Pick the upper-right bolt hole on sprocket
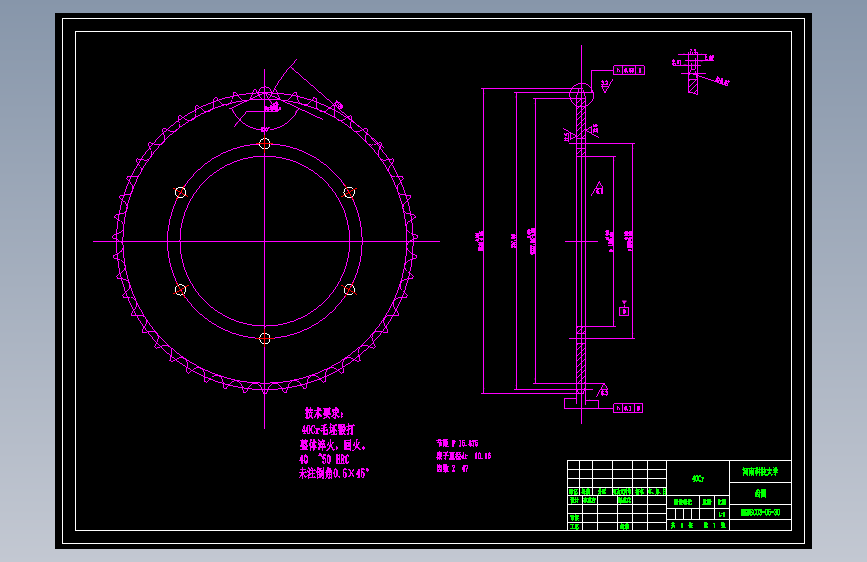867x562 pixels. 349,192
